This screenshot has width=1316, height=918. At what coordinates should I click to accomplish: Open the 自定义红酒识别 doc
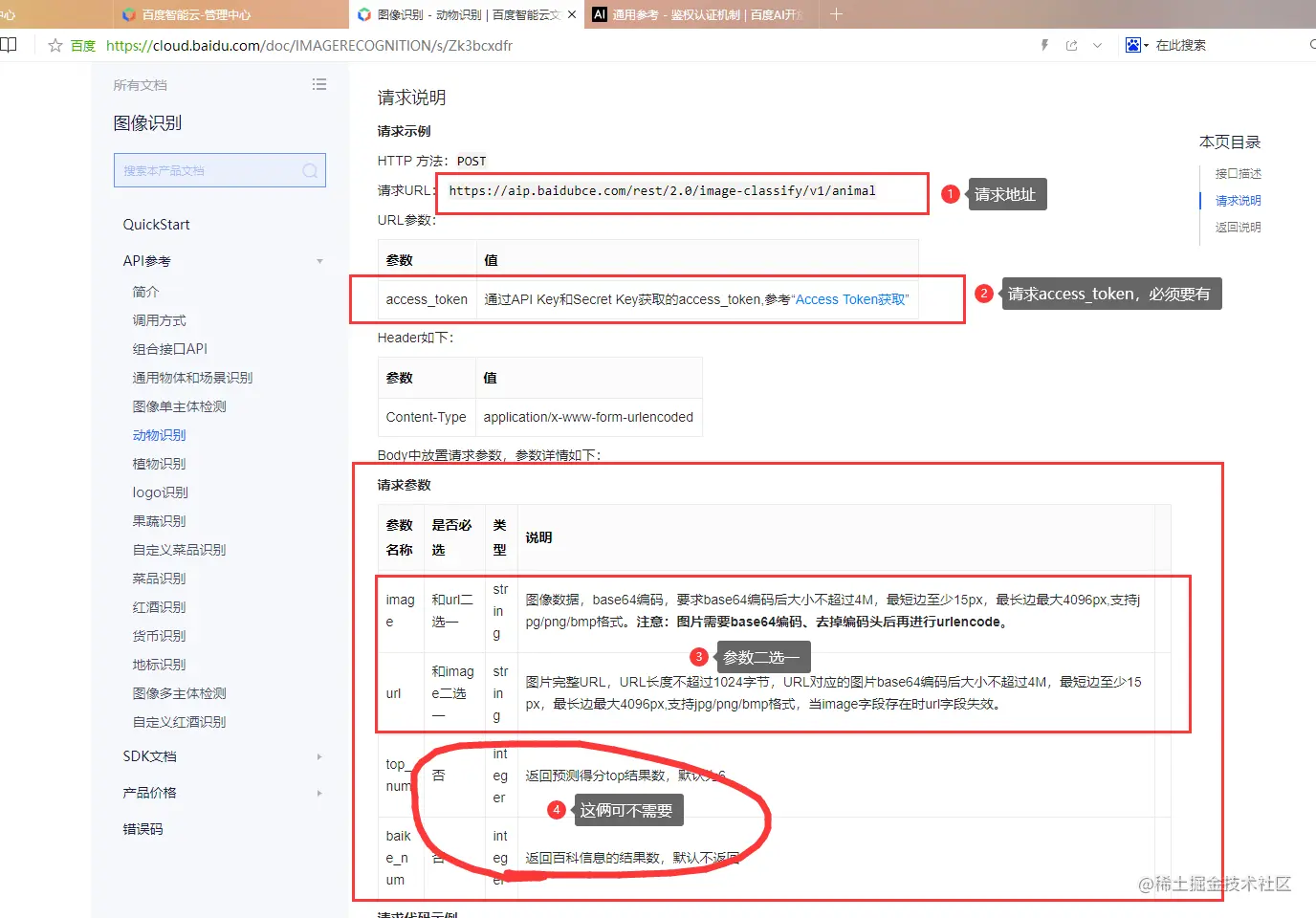pos(179,722)
